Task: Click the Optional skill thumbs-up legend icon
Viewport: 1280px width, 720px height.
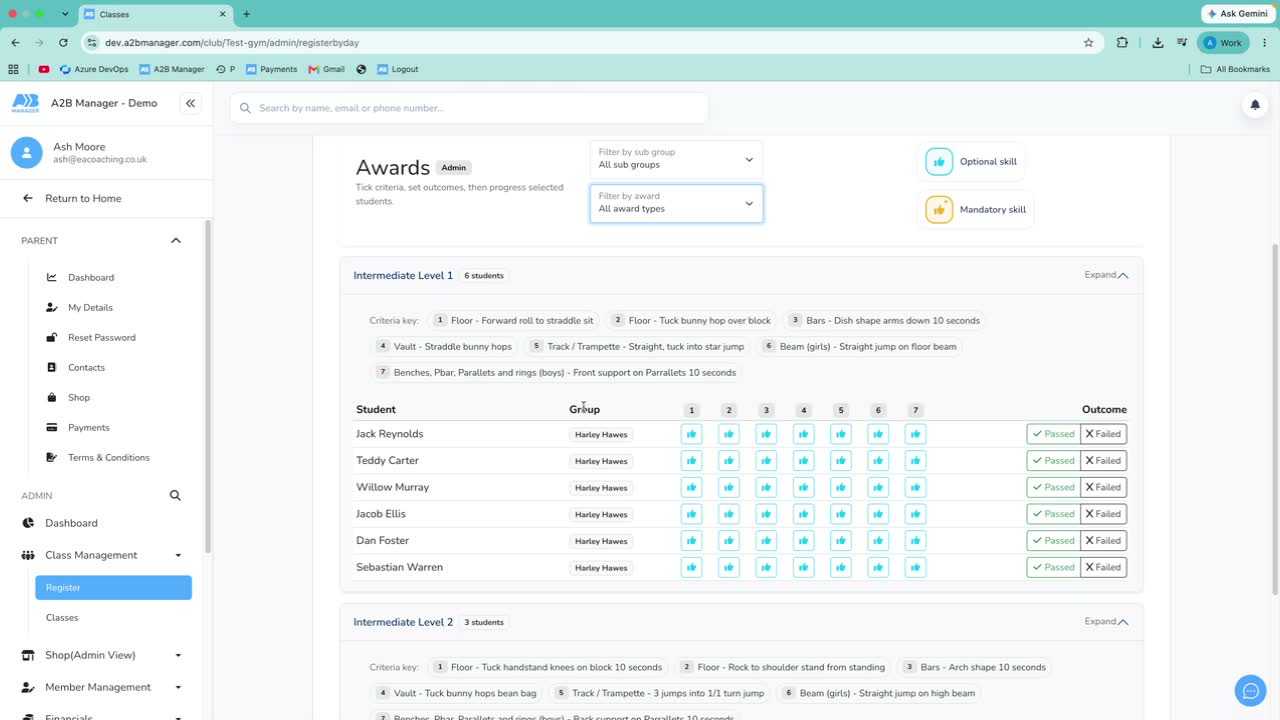Action: point(939,162)
